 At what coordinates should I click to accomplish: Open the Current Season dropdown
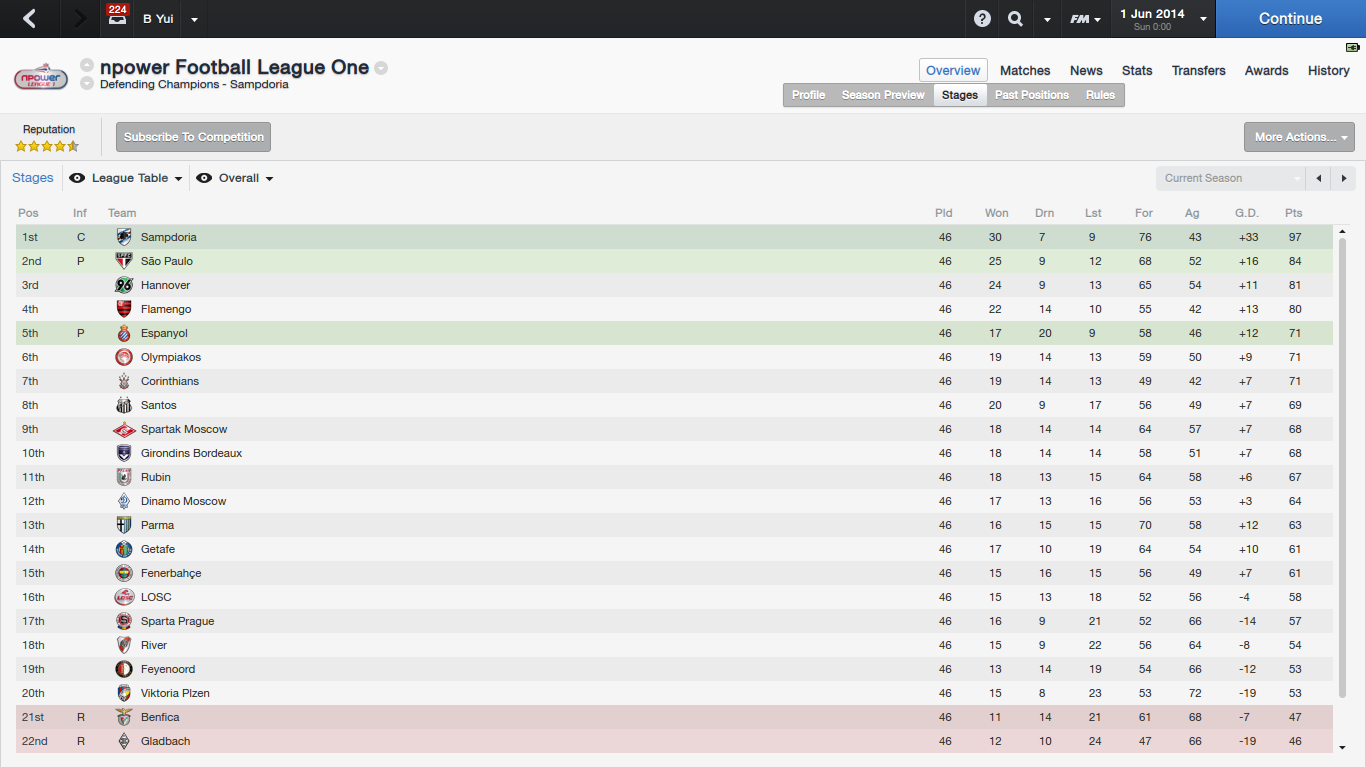(x=1230, y=178)
